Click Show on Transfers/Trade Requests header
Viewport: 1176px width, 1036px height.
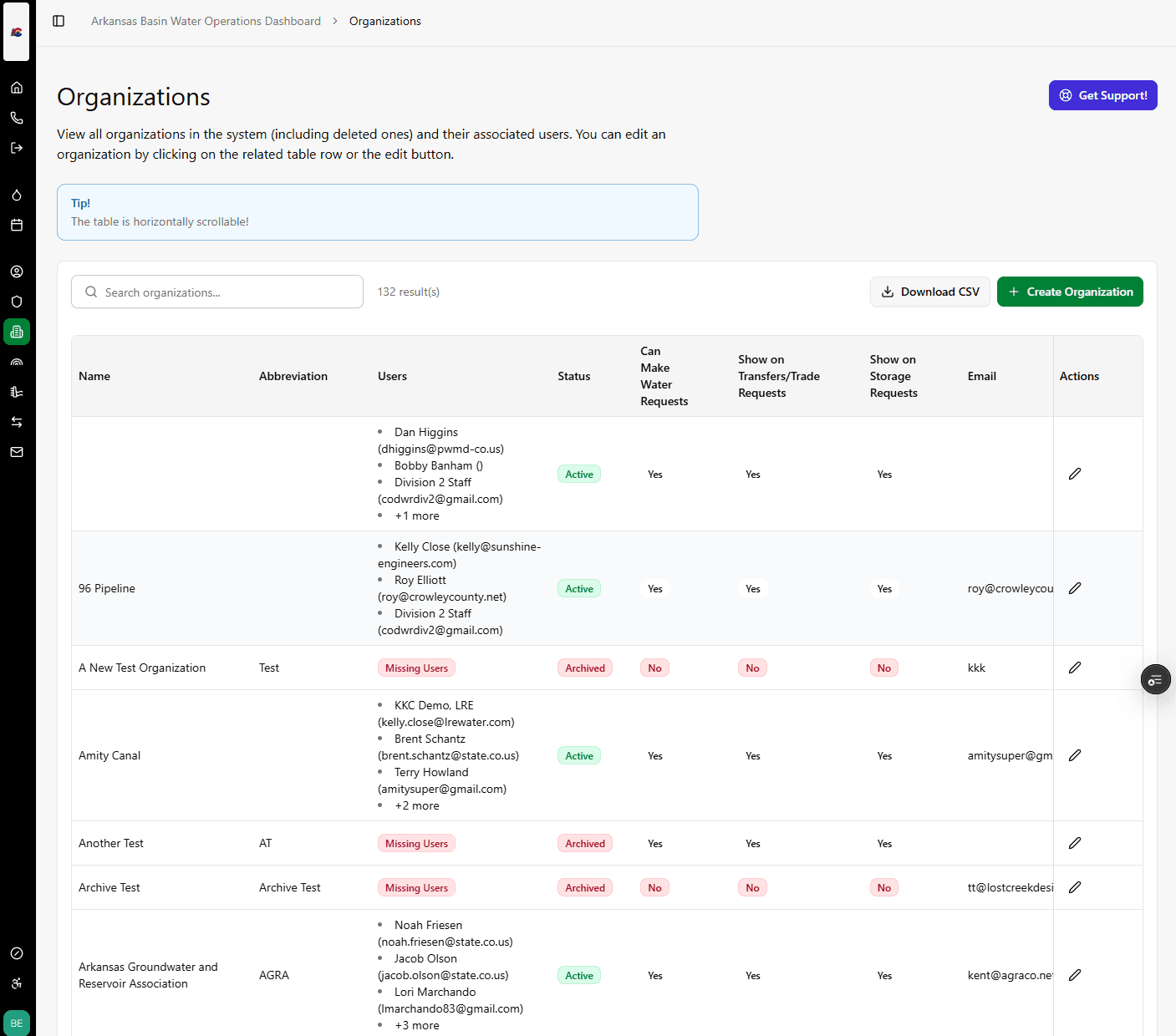point(779,376)
